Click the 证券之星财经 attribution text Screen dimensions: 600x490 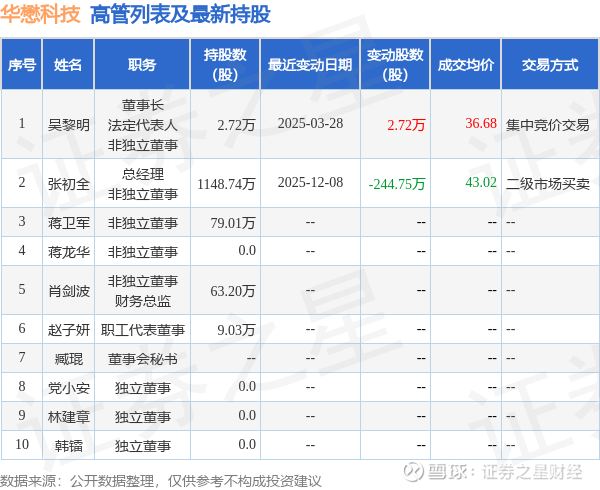click(532, 472)
